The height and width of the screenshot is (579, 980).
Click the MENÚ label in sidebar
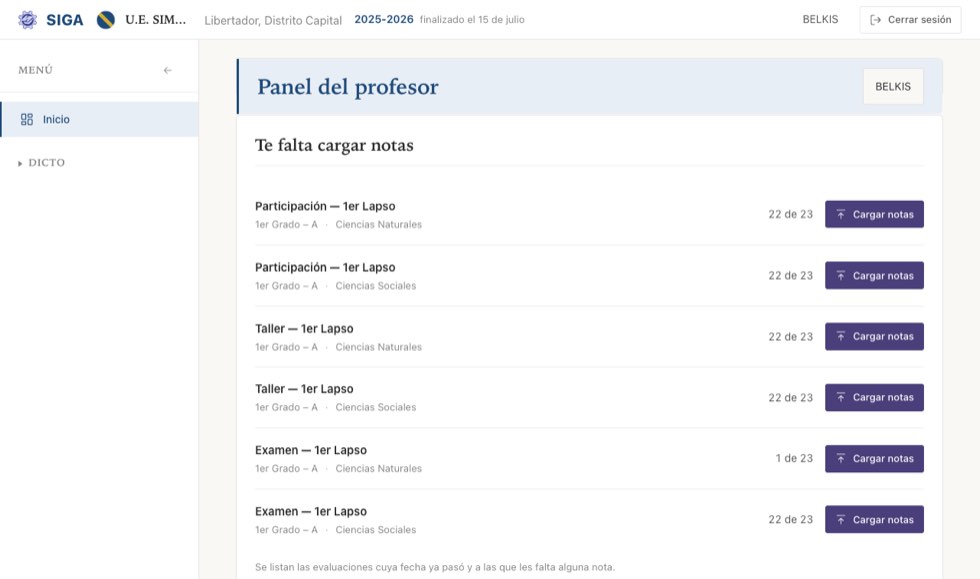click(x=36, y=70)
